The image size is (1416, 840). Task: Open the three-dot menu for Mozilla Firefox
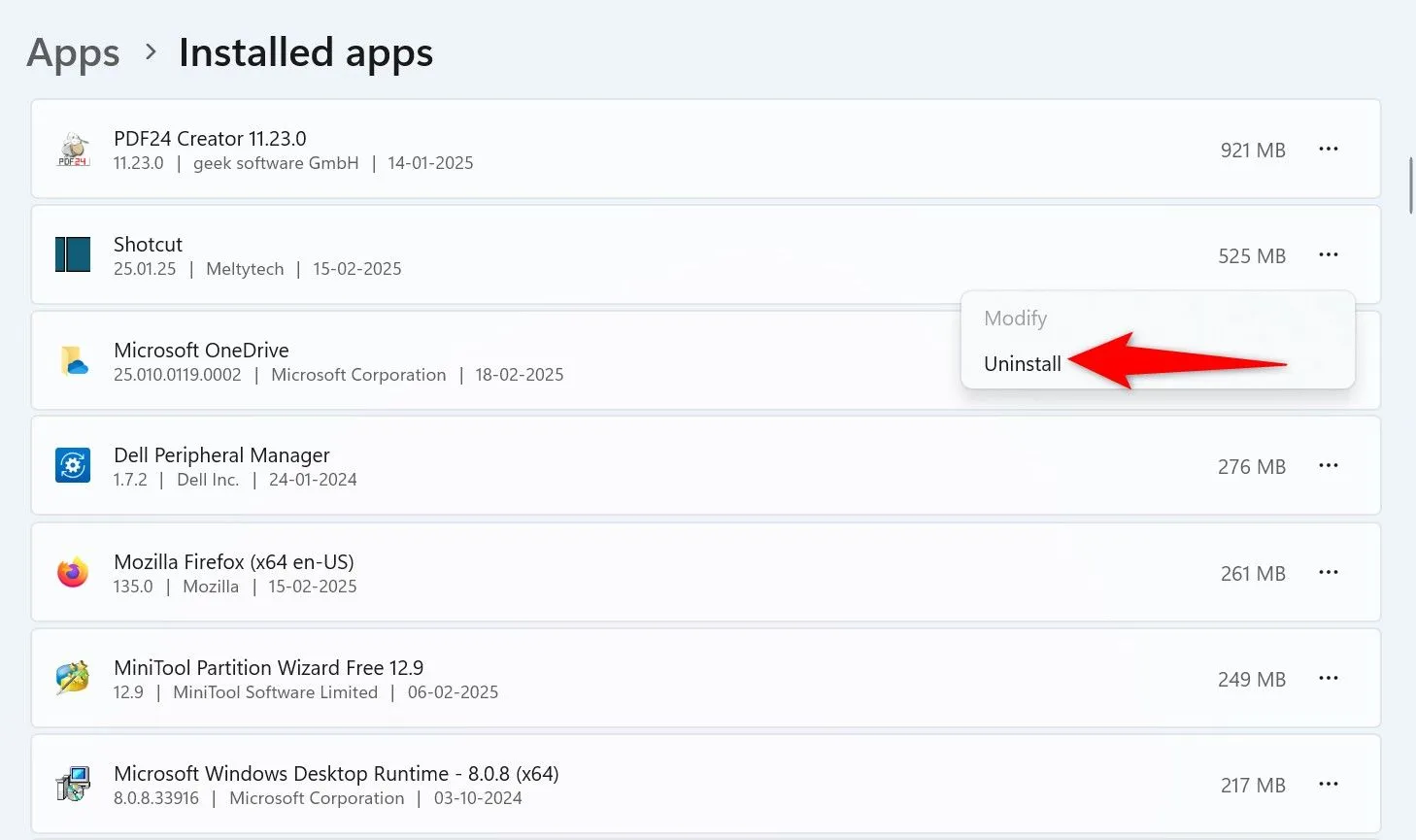point(1329,573)
